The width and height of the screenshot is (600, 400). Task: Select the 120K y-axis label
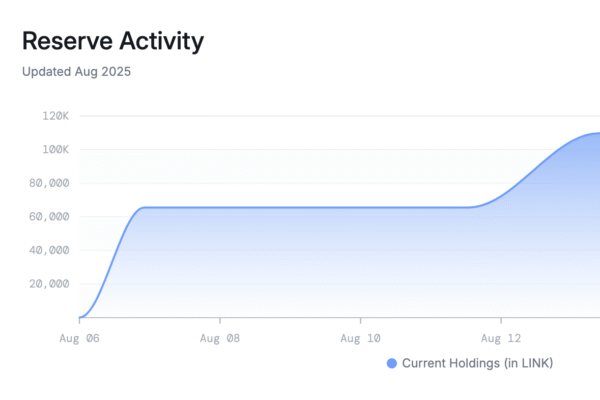point(55,116)
